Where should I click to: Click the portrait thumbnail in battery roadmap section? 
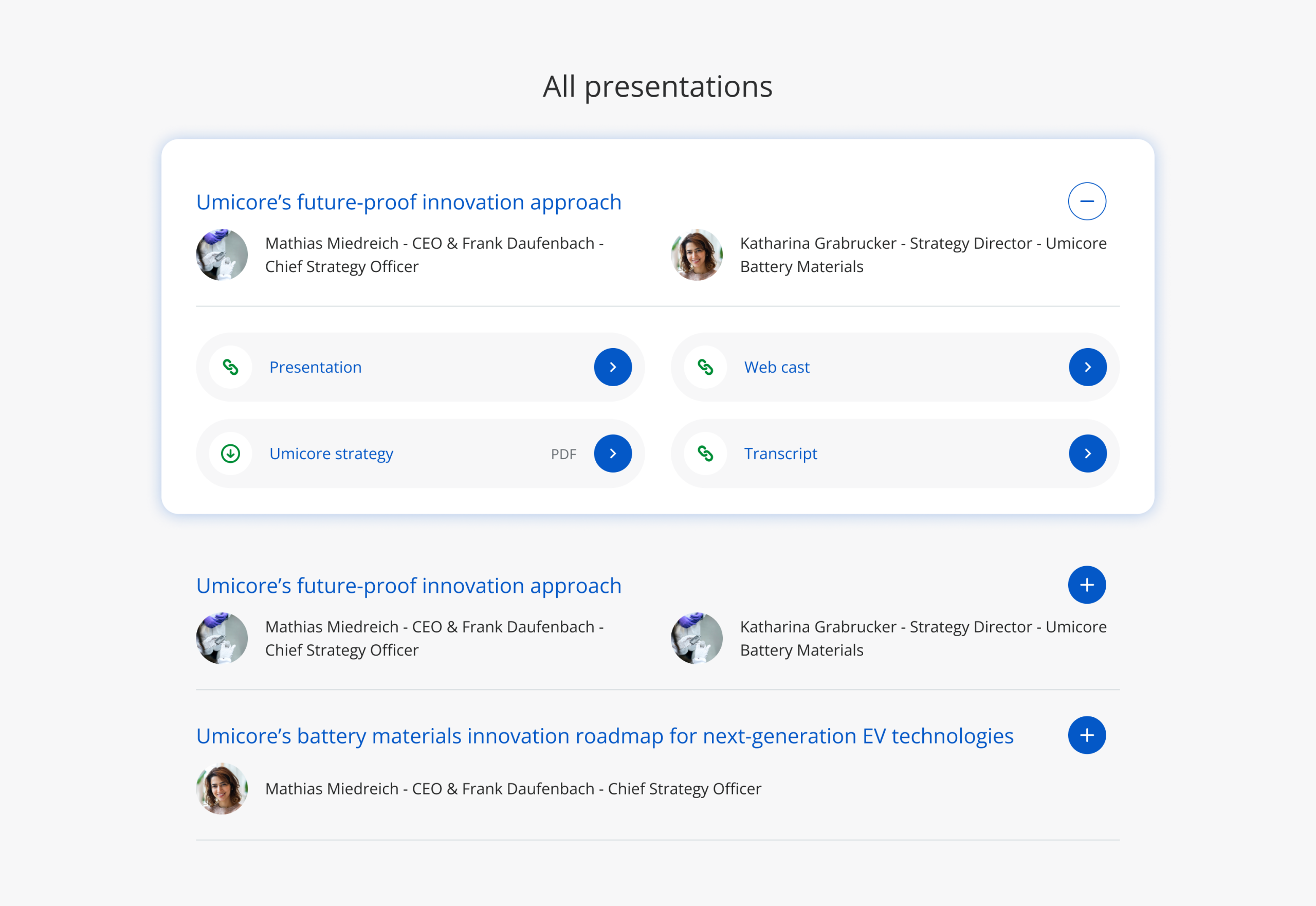click(222, 788)
